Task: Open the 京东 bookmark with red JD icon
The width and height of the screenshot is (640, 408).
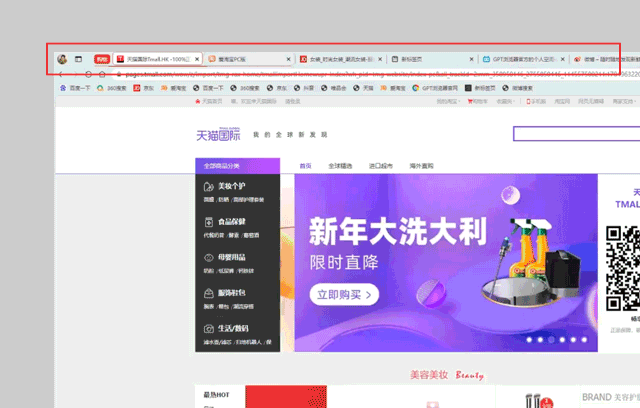Action: pos(143,88)
